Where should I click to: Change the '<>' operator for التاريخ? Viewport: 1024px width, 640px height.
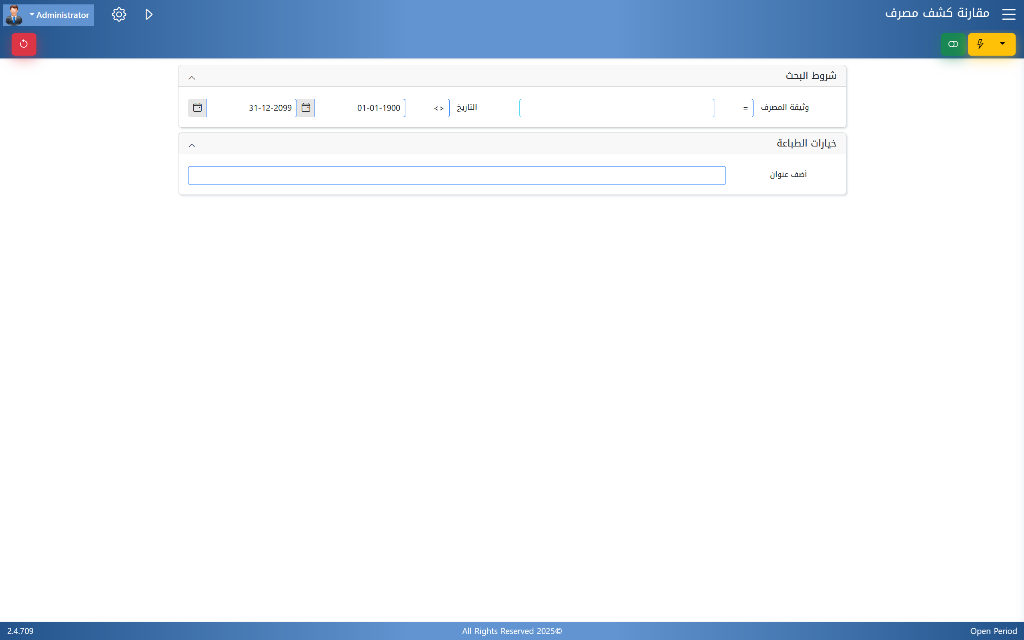pos(439,108)
